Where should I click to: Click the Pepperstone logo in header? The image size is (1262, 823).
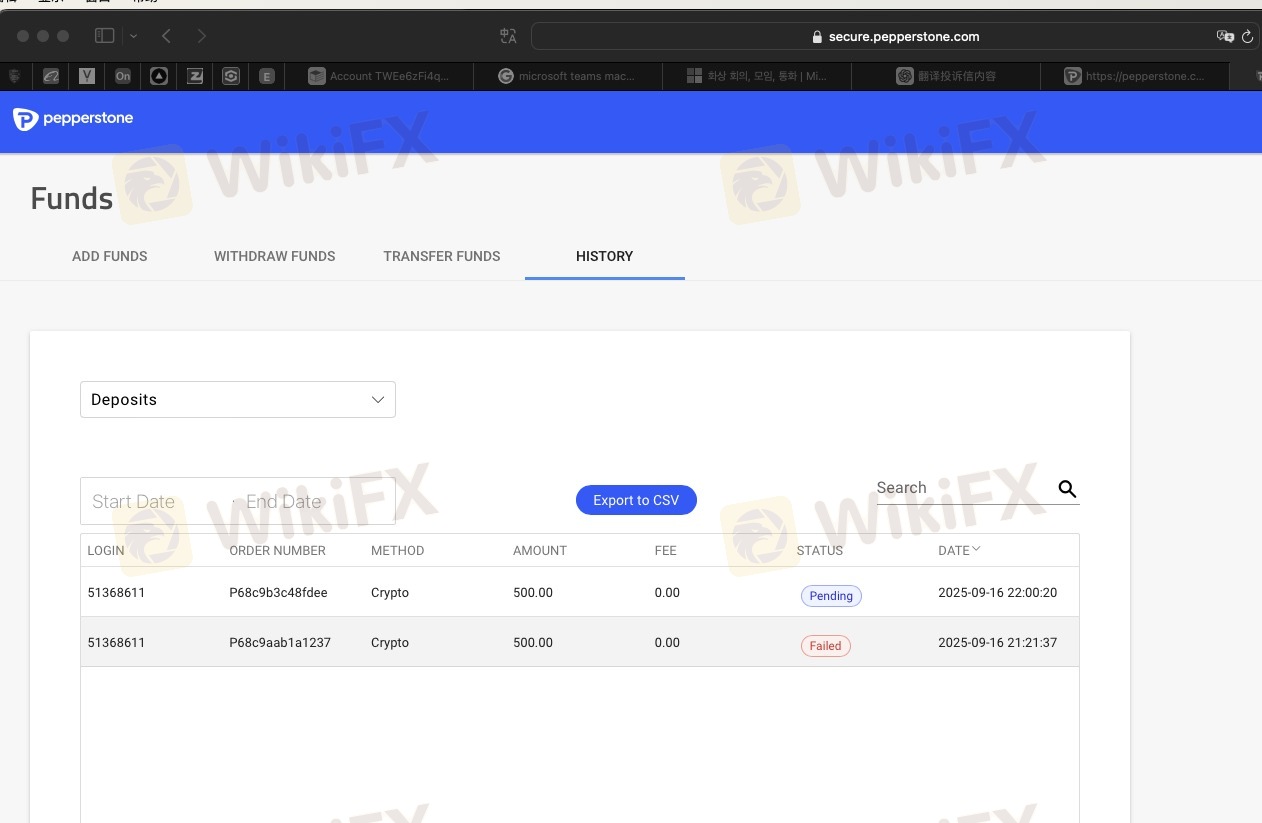[x=73, y=119]
